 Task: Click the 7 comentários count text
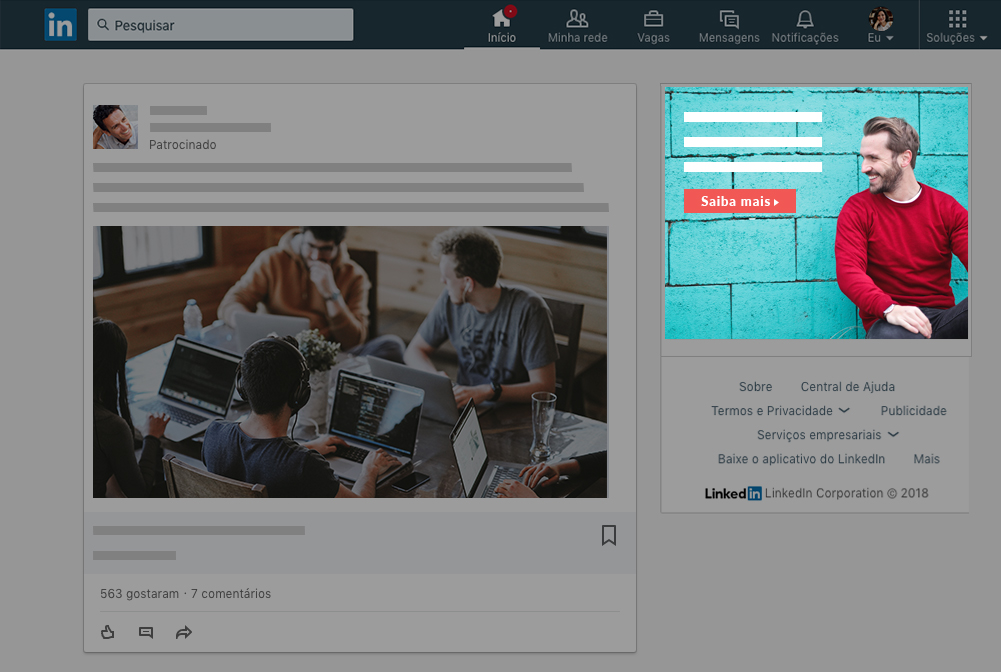231,594
